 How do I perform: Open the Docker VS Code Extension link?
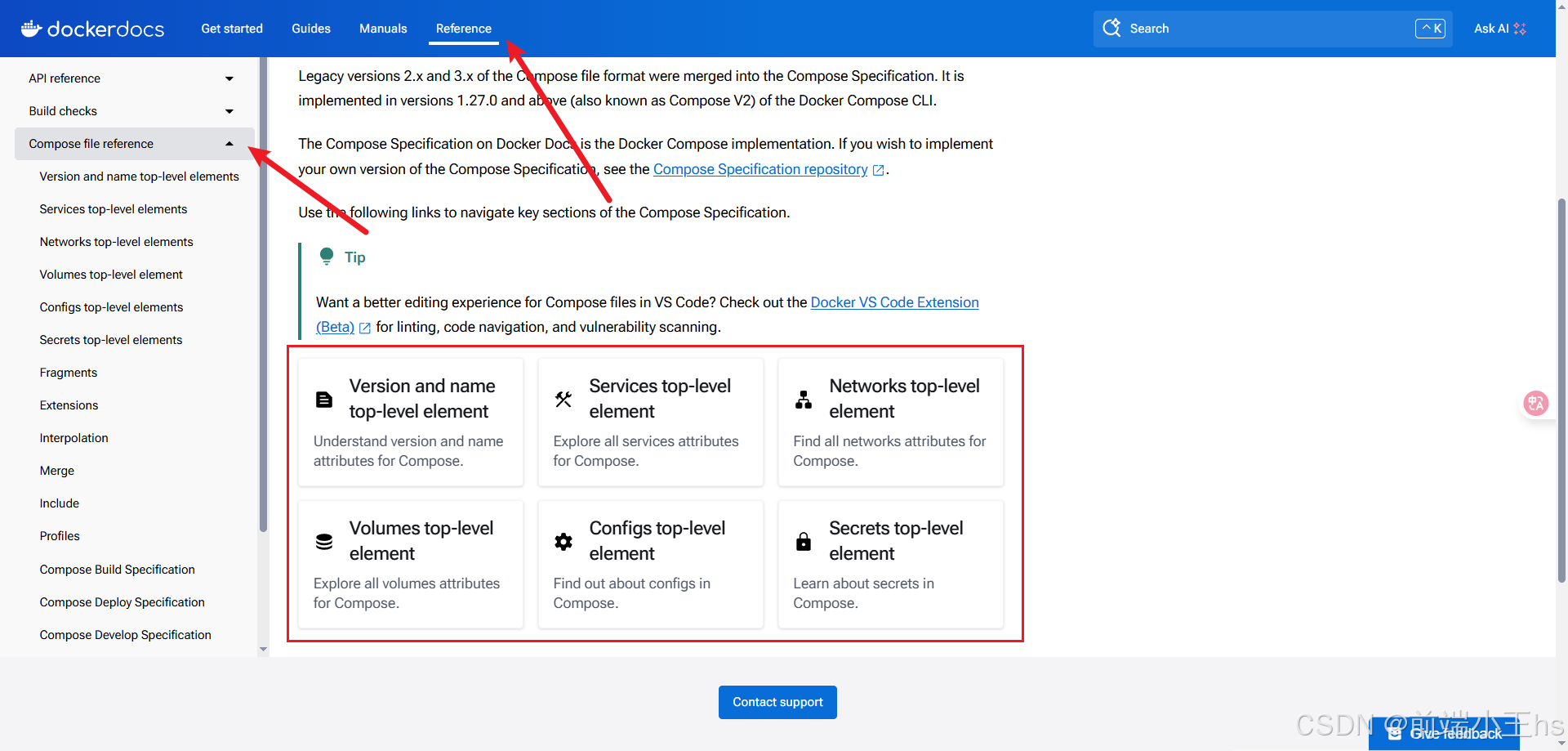(x=894, y=302)
